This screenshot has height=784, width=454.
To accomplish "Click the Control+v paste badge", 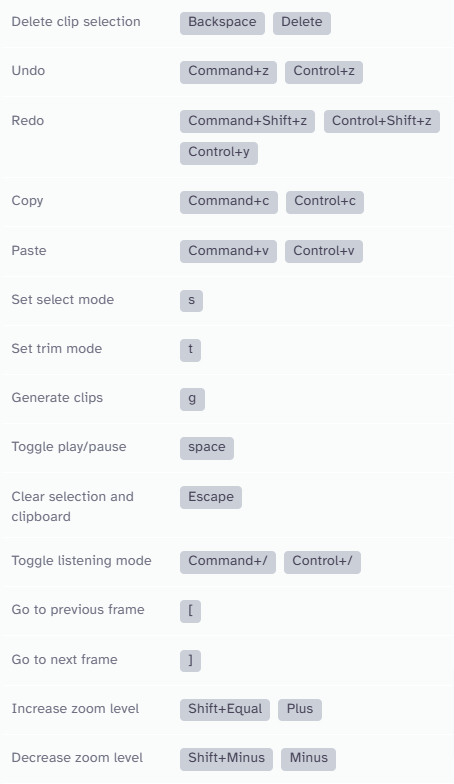I will tap(324, 251).
